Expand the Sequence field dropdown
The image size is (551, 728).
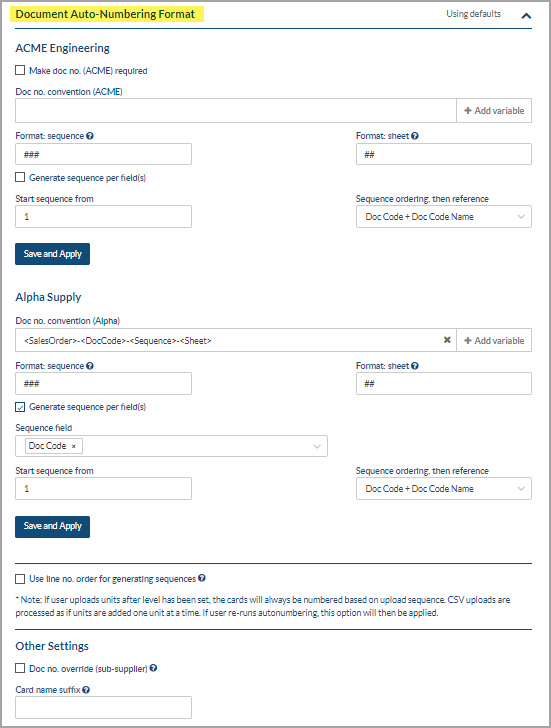[x=317, y=446]
